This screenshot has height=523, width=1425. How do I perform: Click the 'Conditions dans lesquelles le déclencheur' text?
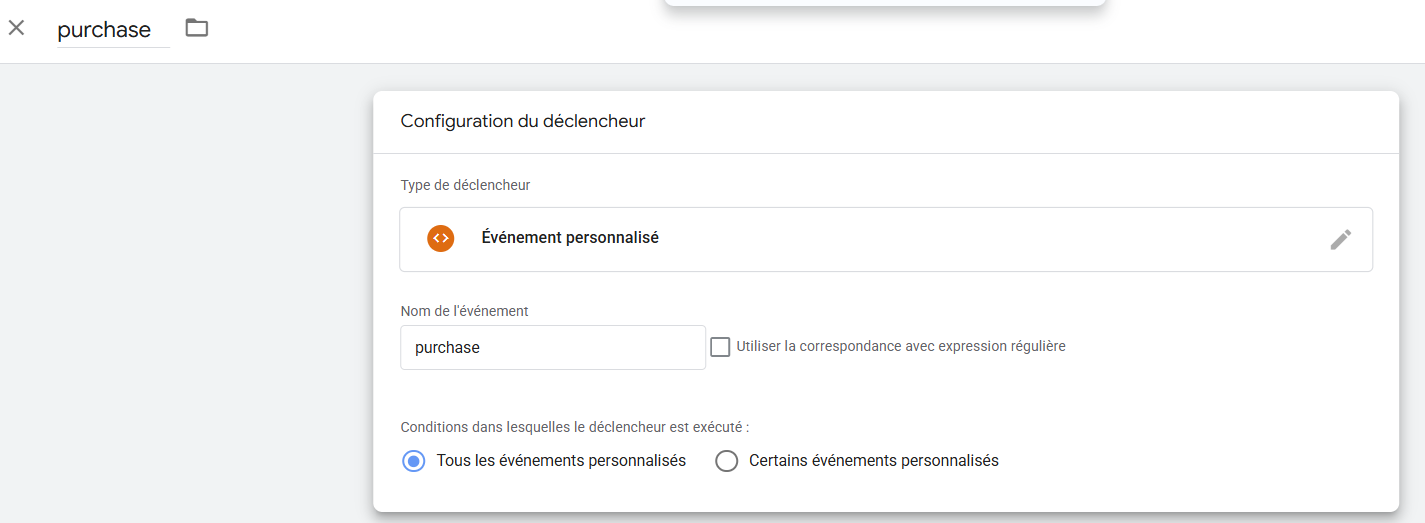[x=574, y=427]
